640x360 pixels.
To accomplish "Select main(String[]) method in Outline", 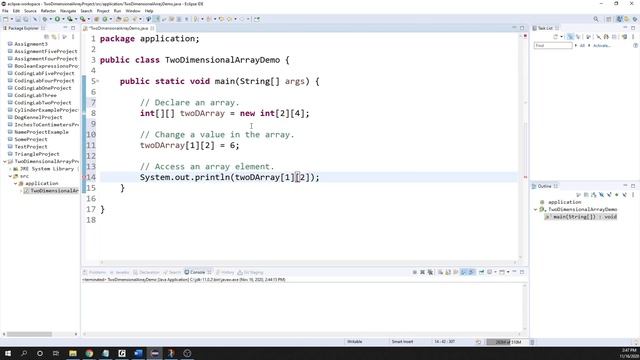I will click(x=581, y=217).
